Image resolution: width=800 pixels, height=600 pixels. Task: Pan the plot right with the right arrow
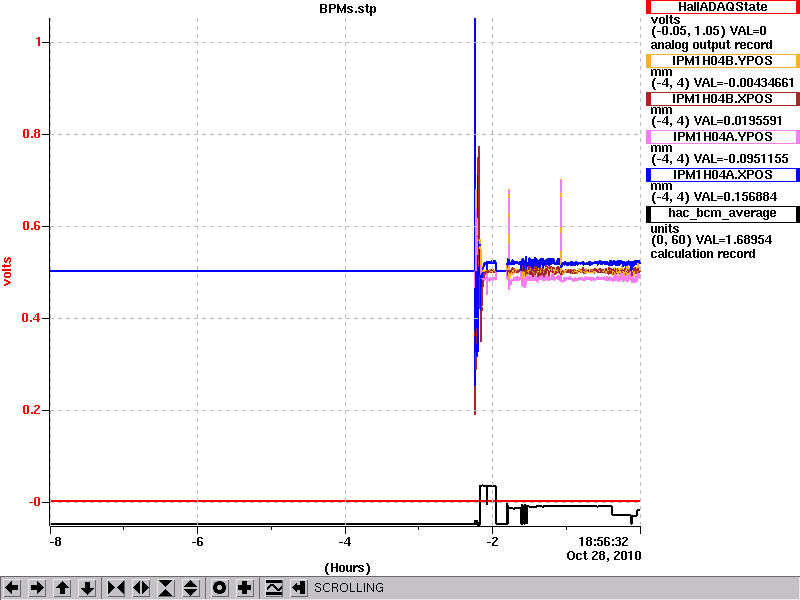click(37, 588)
